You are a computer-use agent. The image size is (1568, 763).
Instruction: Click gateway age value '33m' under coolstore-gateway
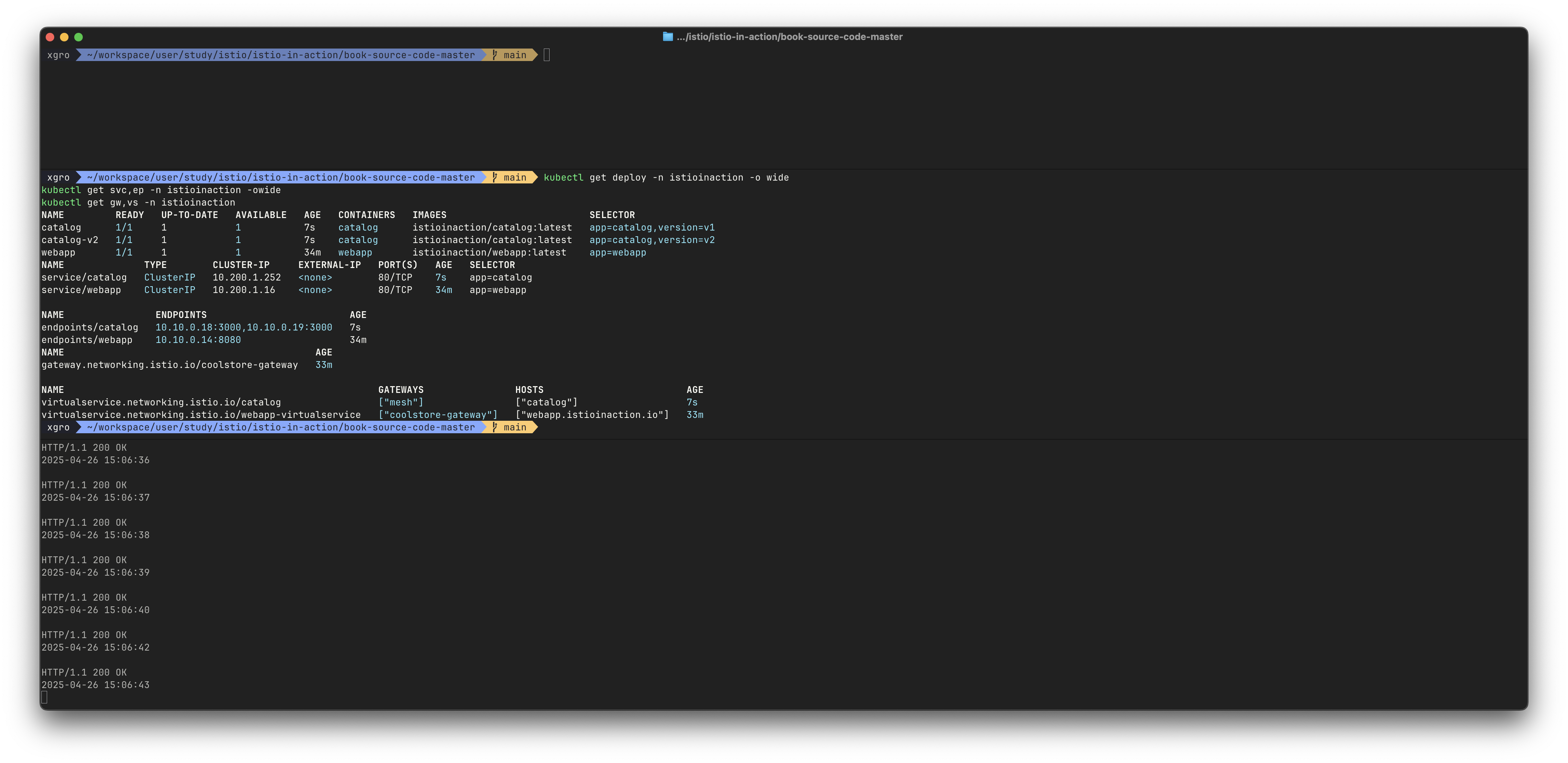pyautogui.click(x=323, y=365)
